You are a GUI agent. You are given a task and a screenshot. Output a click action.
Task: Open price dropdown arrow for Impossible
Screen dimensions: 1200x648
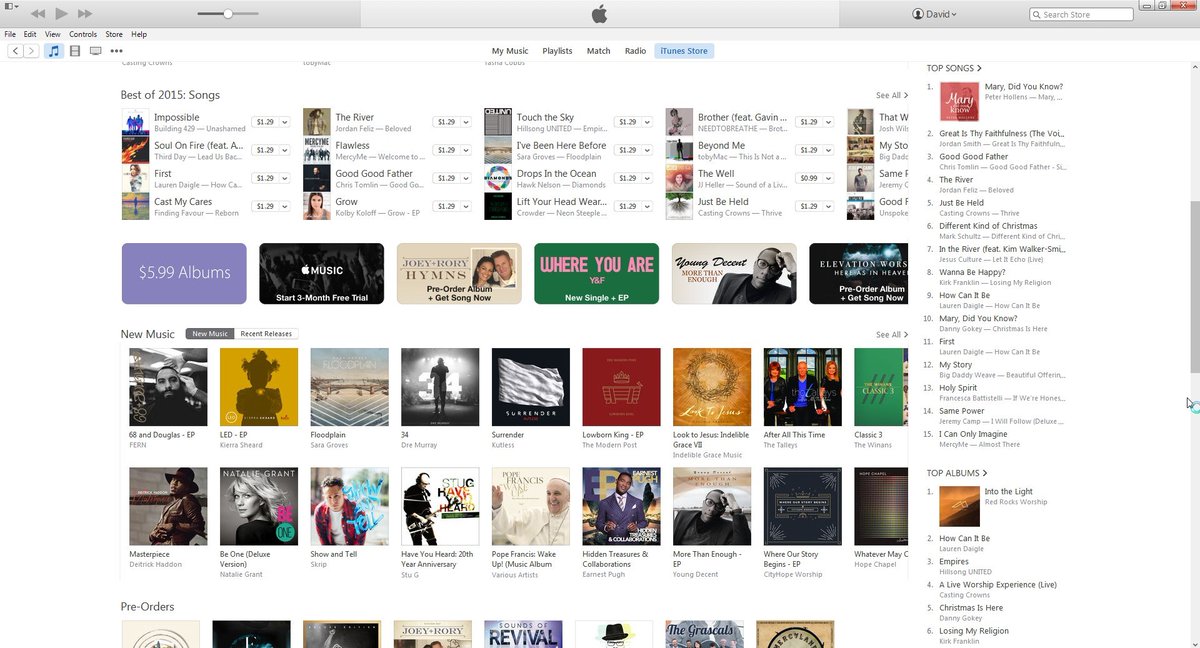pyautogui.click(x=285, y=122)
